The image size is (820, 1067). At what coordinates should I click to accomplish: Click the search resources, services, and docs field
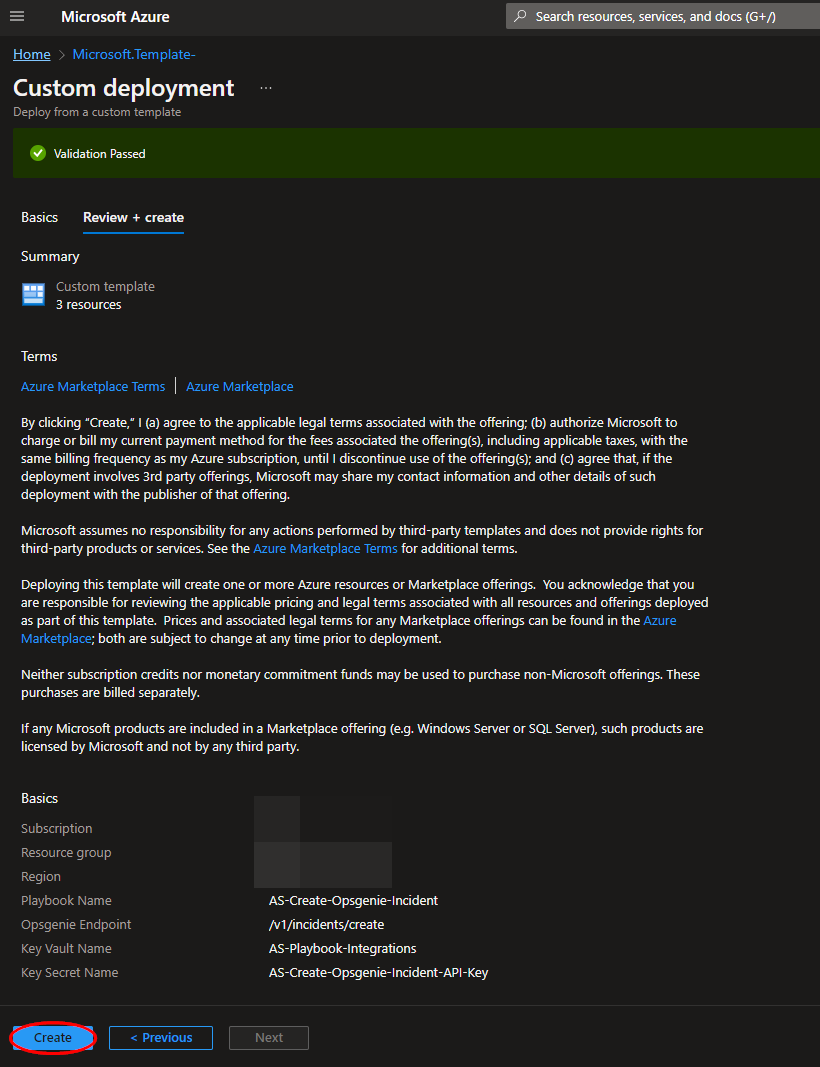click(663, 16)
